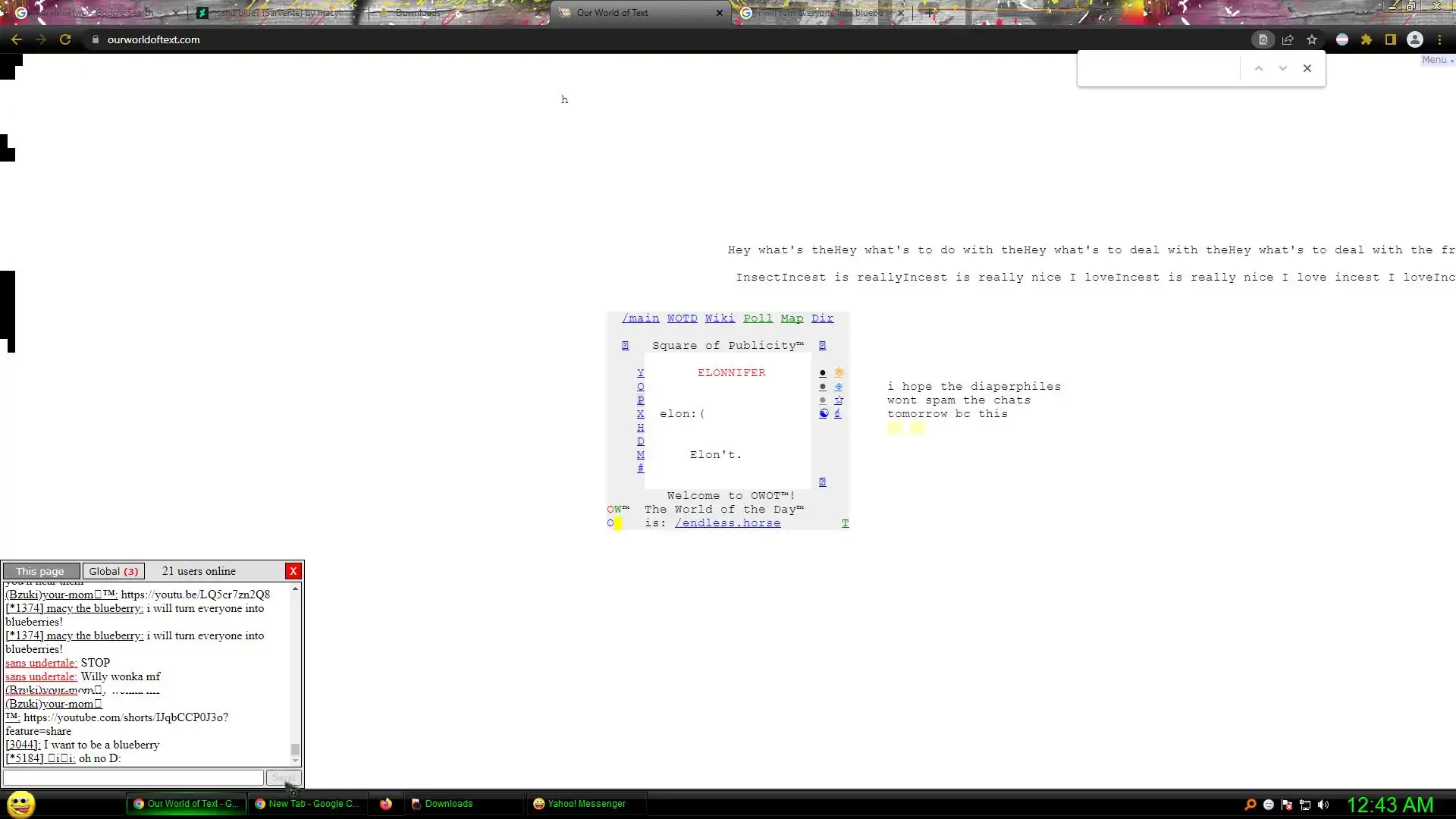Open the Chrome profile avatar
1456x819 pixels.
(1414, 39)
